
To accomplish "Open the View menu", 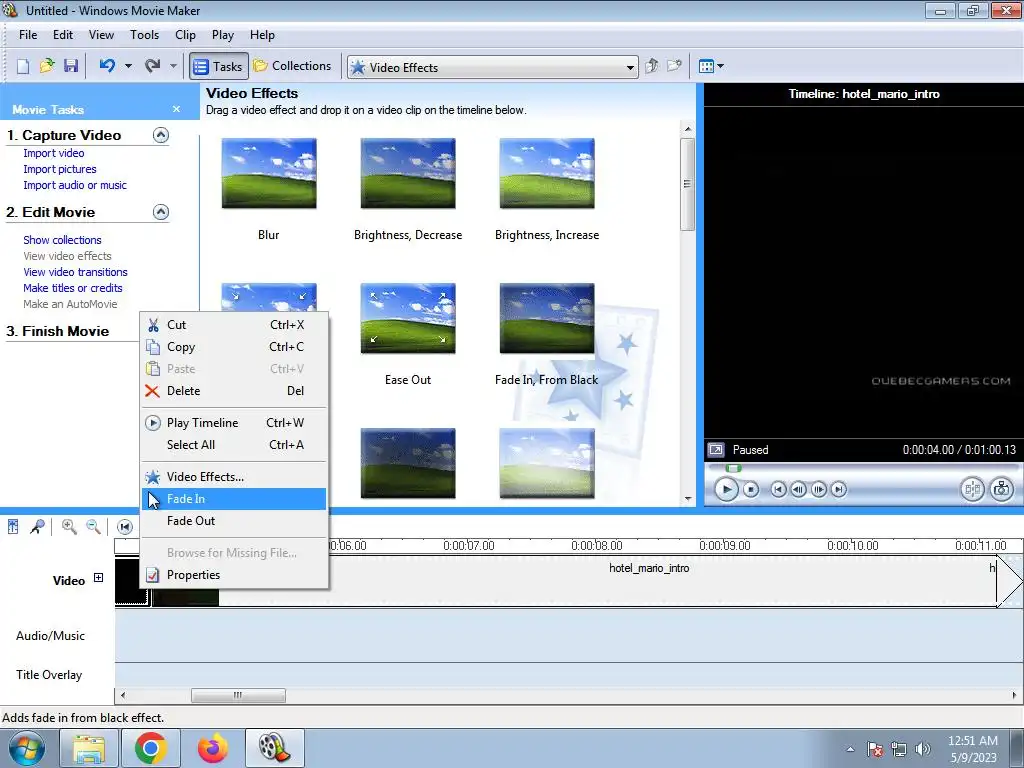I will click(x=101, y=35).
